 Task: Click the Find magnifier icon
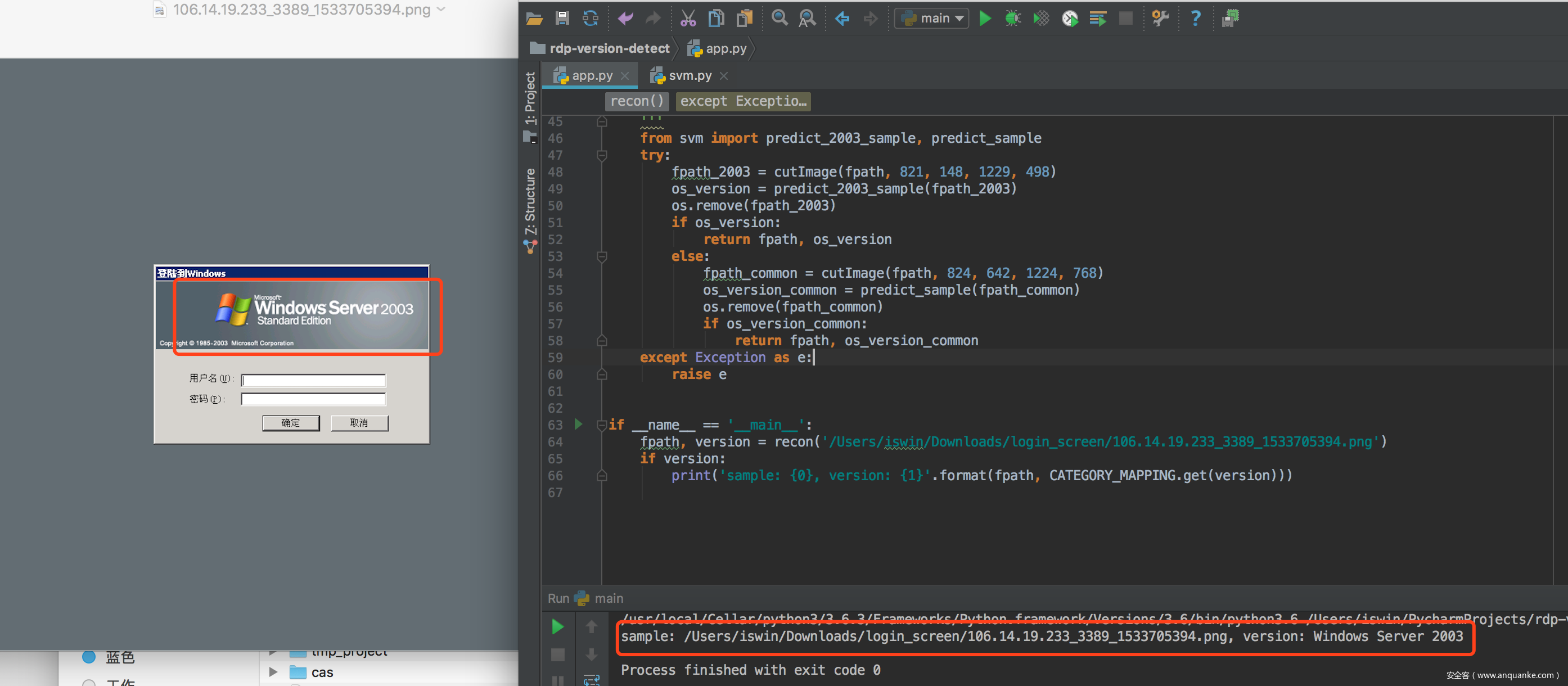[778, 18]
